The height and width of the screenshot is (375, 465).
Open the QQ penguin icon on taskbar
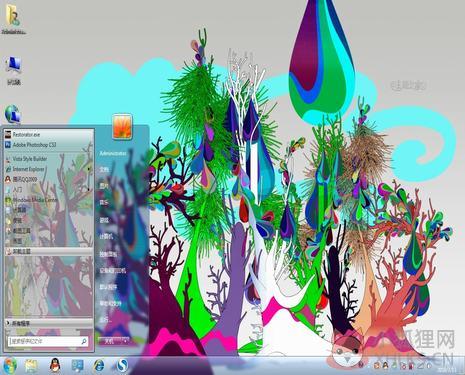click(x=55, y=366)
